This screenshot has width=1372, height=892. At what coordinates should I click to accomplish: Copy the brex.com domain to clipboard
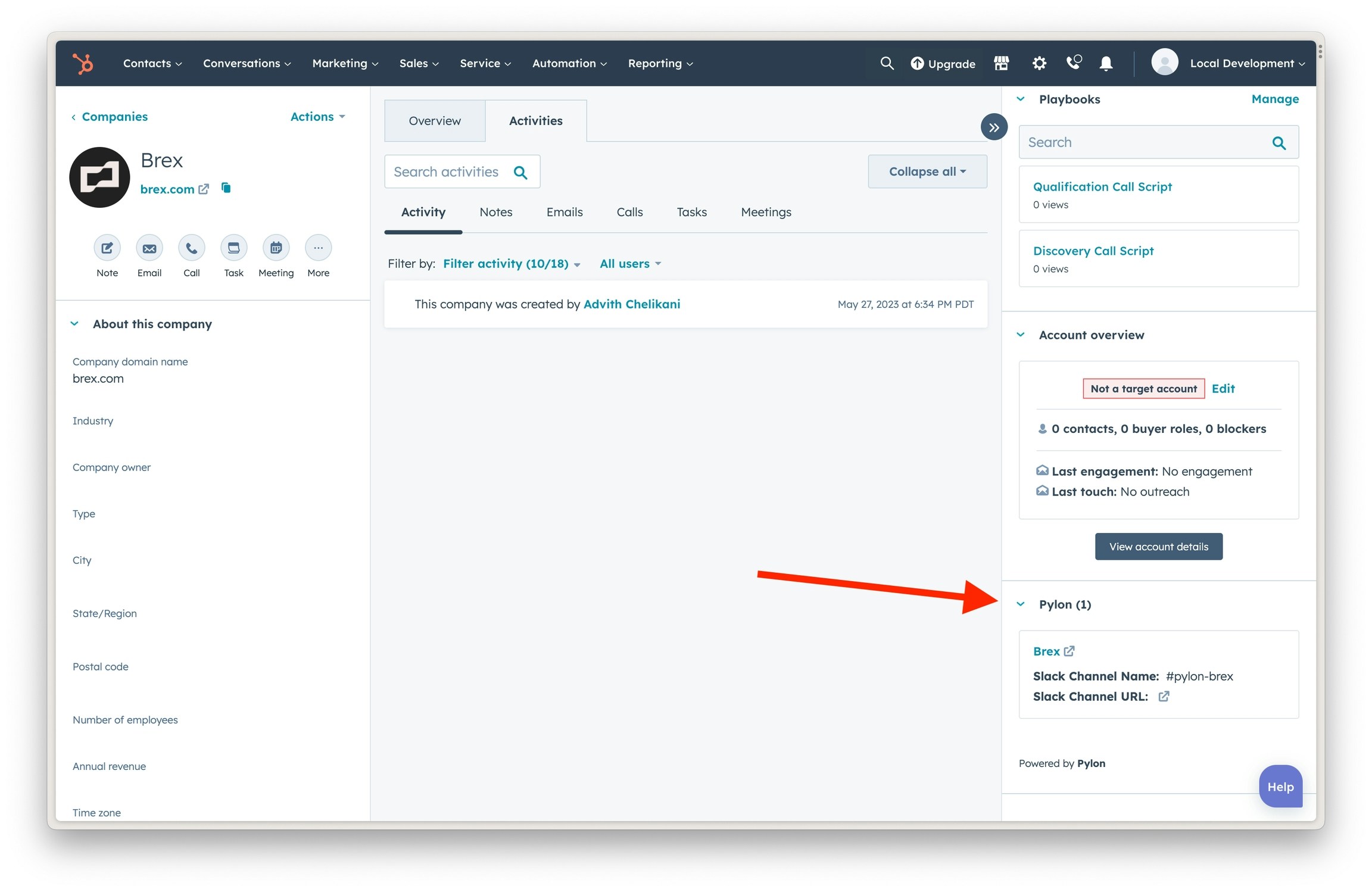226,188
